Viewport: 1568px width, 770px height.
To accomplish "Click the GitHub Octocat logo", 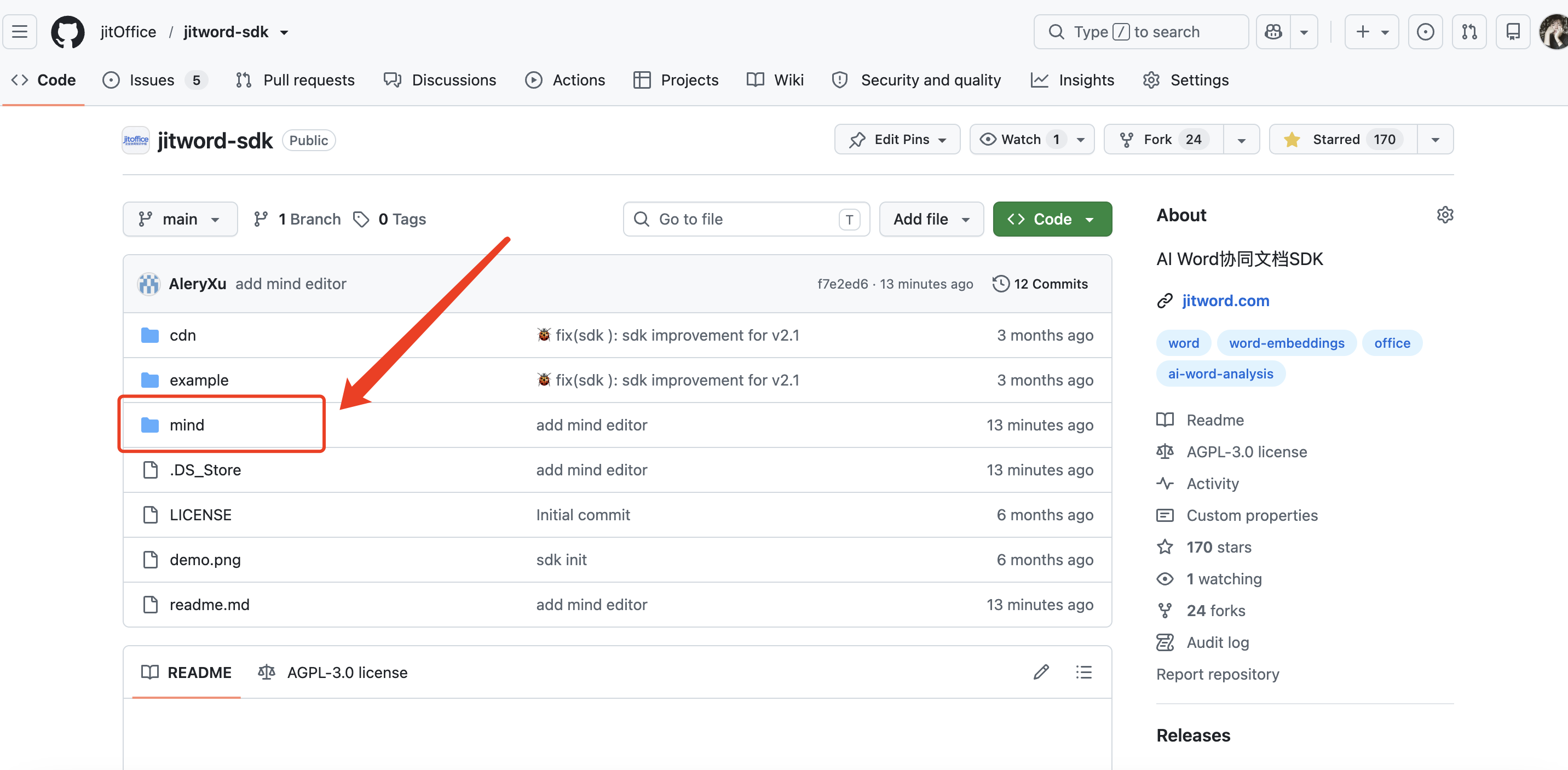I will (x=67, y=32).
